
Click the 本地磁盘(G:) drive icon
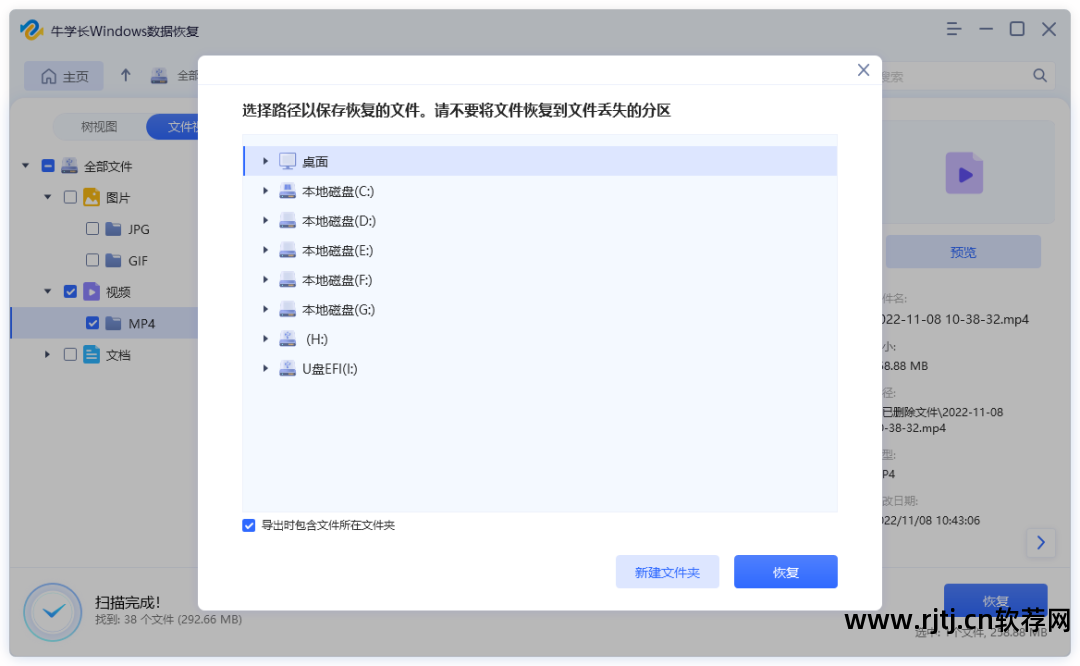(287, 309)
